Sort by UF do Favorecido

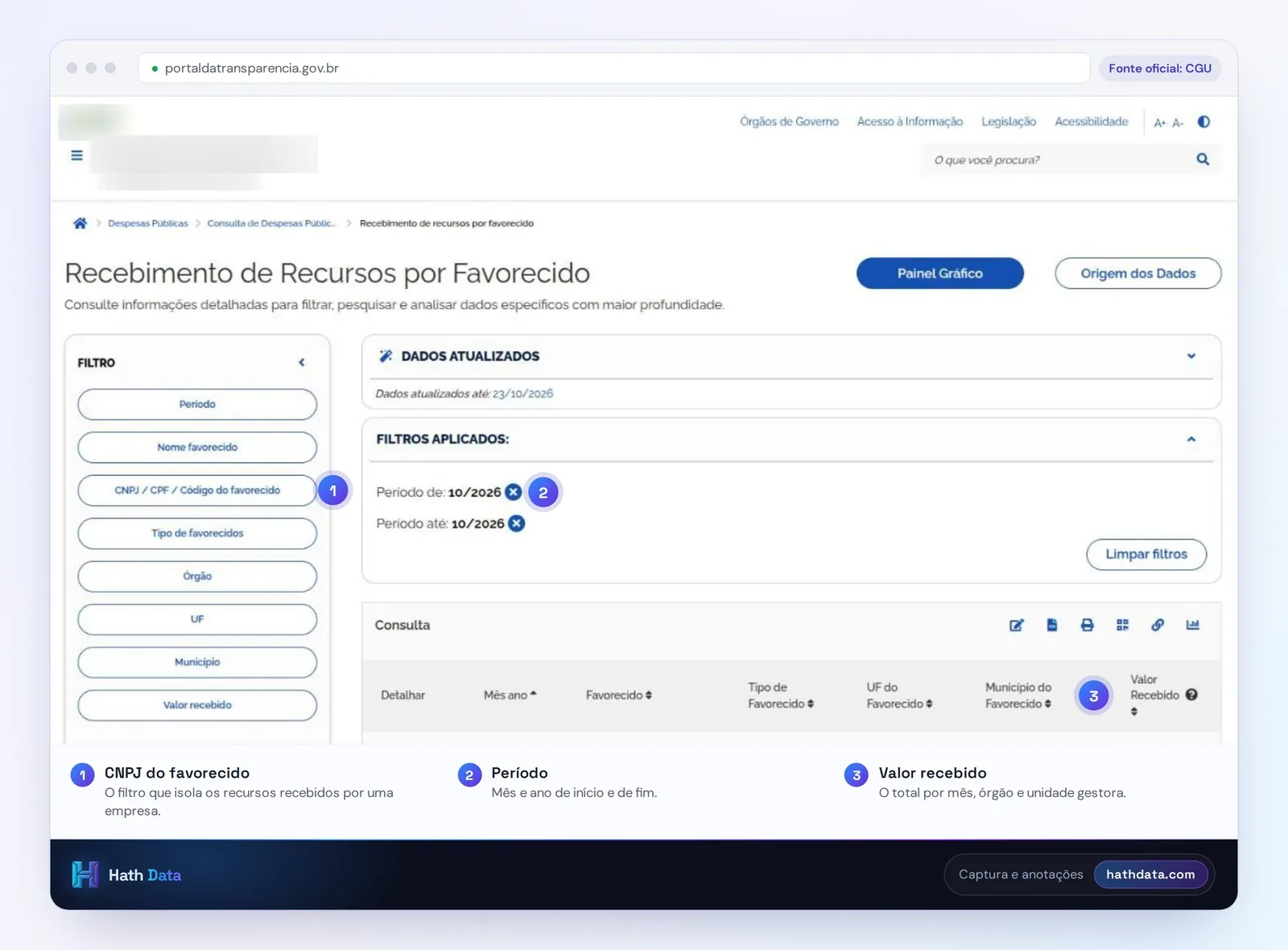899,696
